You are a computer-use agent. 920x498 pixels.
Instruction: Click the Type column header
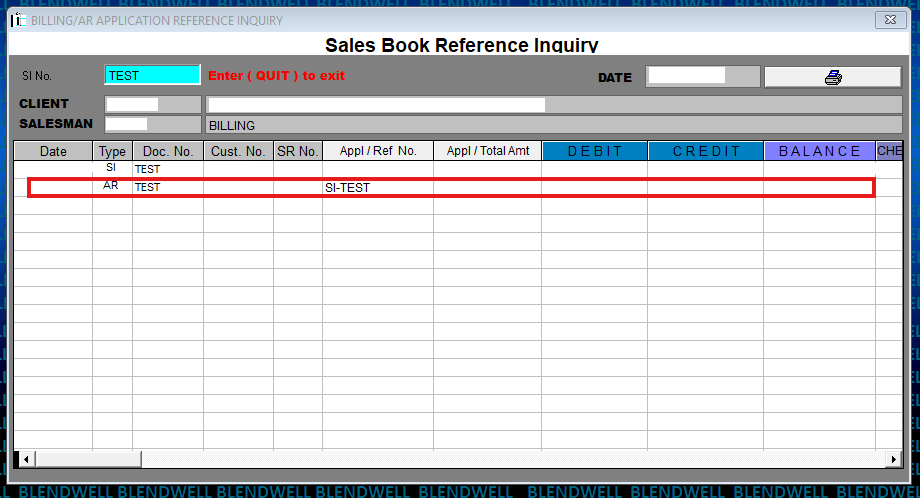(x=112, y=151)
